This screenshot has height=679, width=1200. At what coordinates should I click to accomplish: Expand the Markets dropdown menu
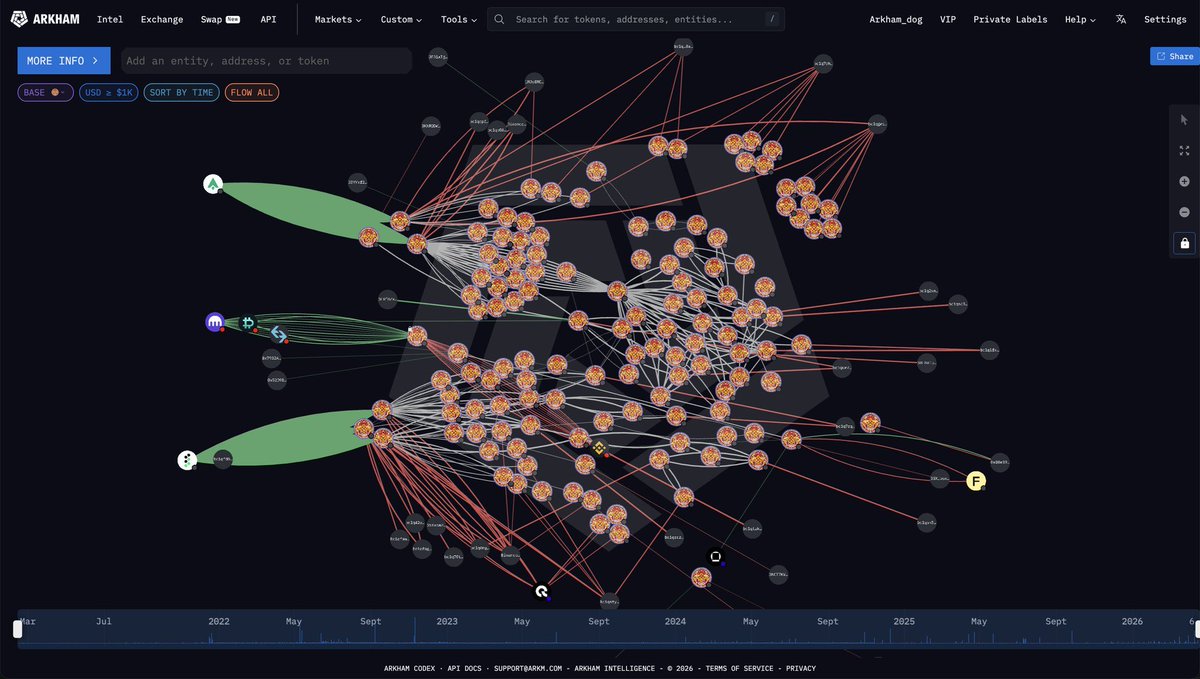point(338,19)
